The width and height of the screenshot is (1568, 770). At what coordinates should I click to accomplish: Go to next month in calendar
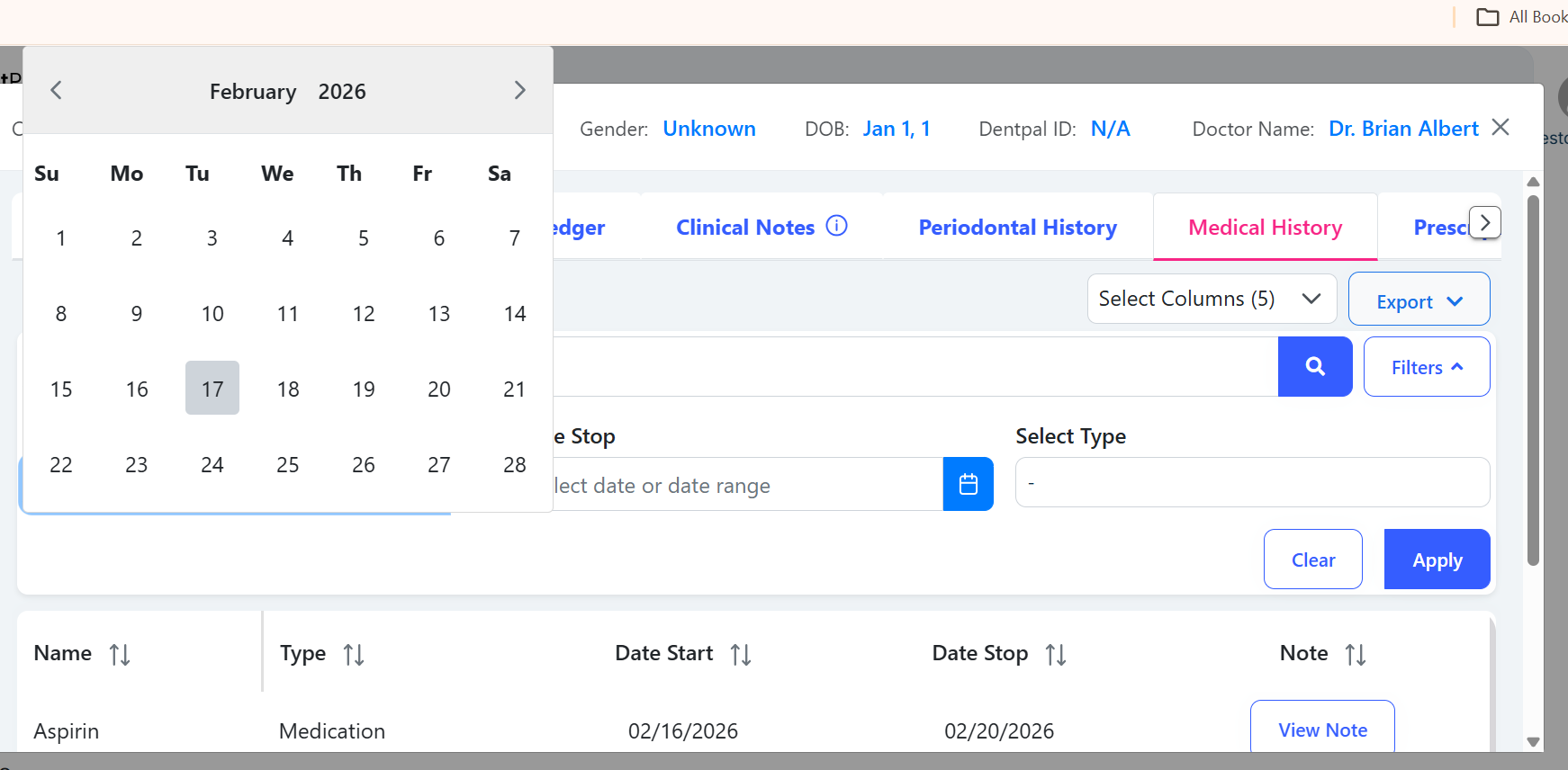click(x=519, y=91)
